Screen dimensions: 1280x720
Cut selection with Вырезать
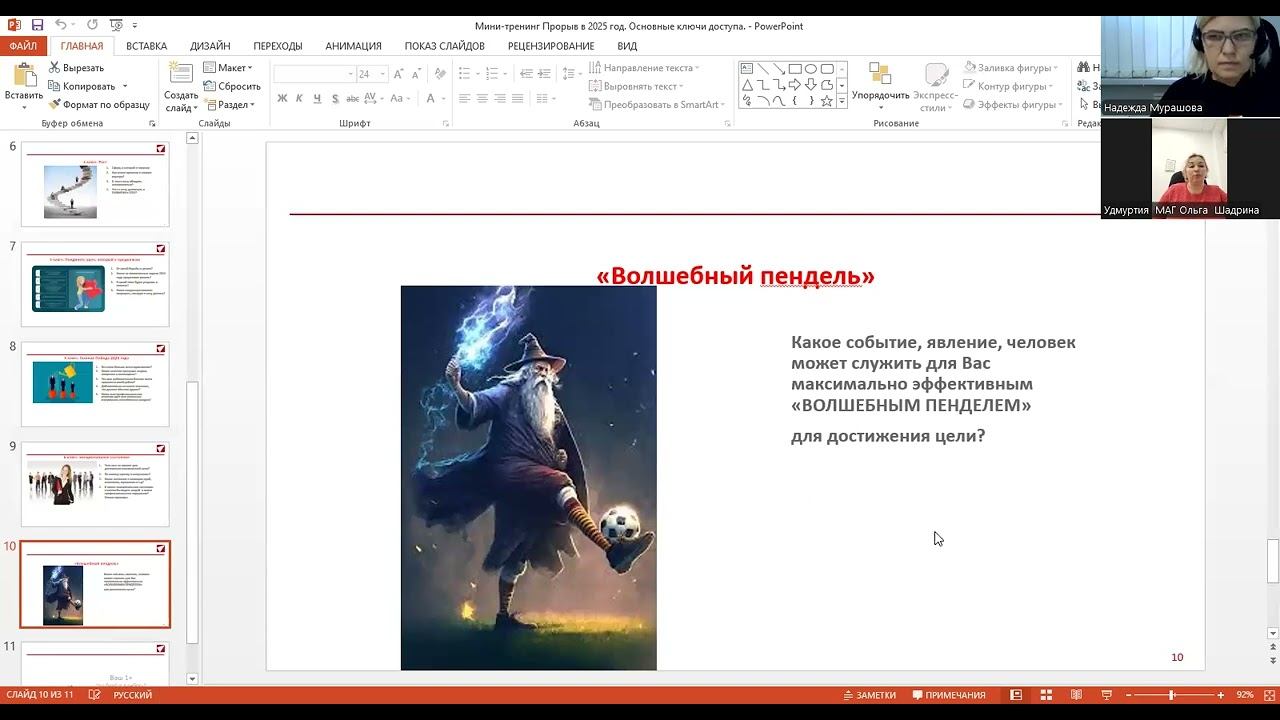[x=76, y=68]
